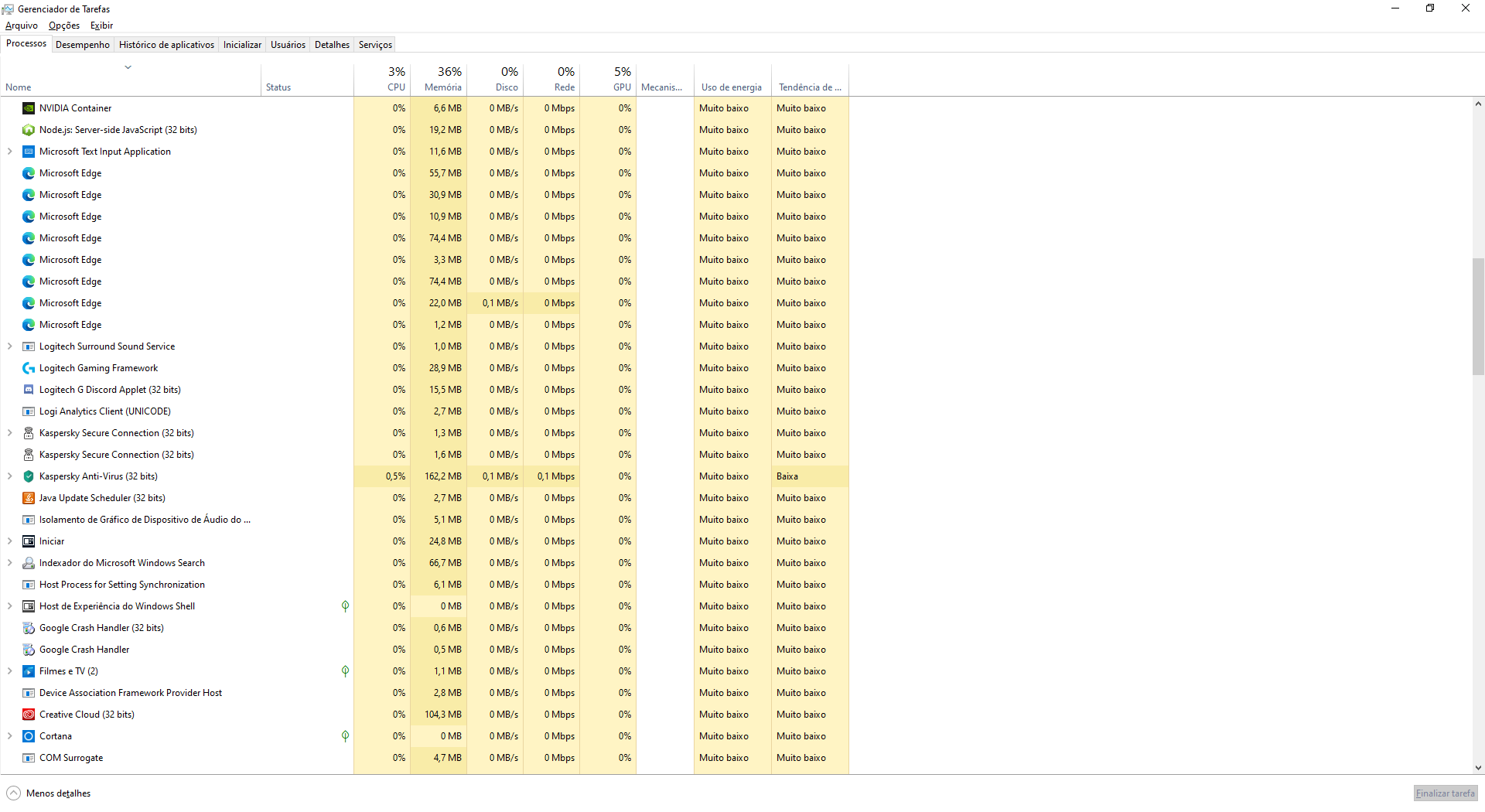Expand Indexador do Microsoft Windows Search

[9, 563]
